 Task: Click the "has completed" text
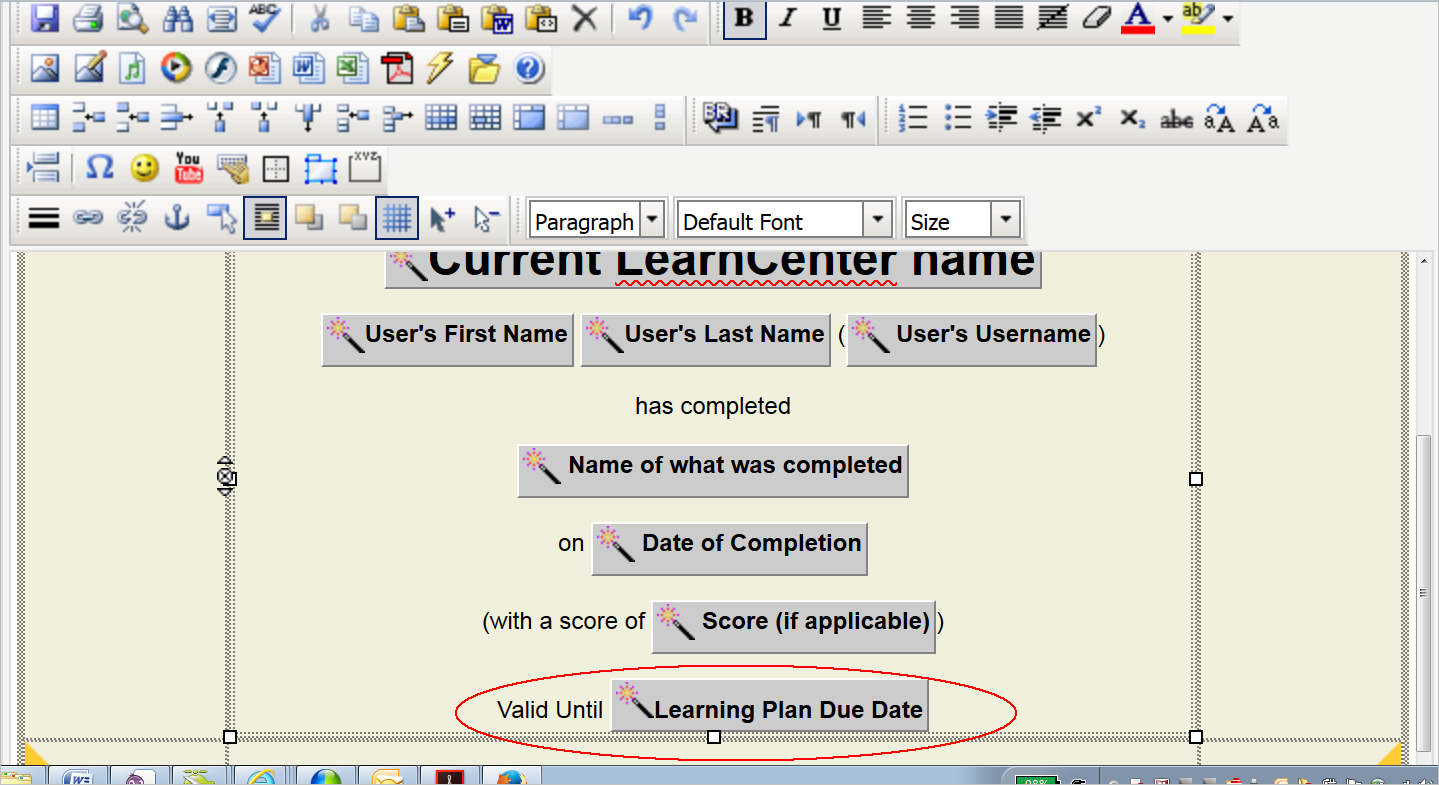(713, 406)
